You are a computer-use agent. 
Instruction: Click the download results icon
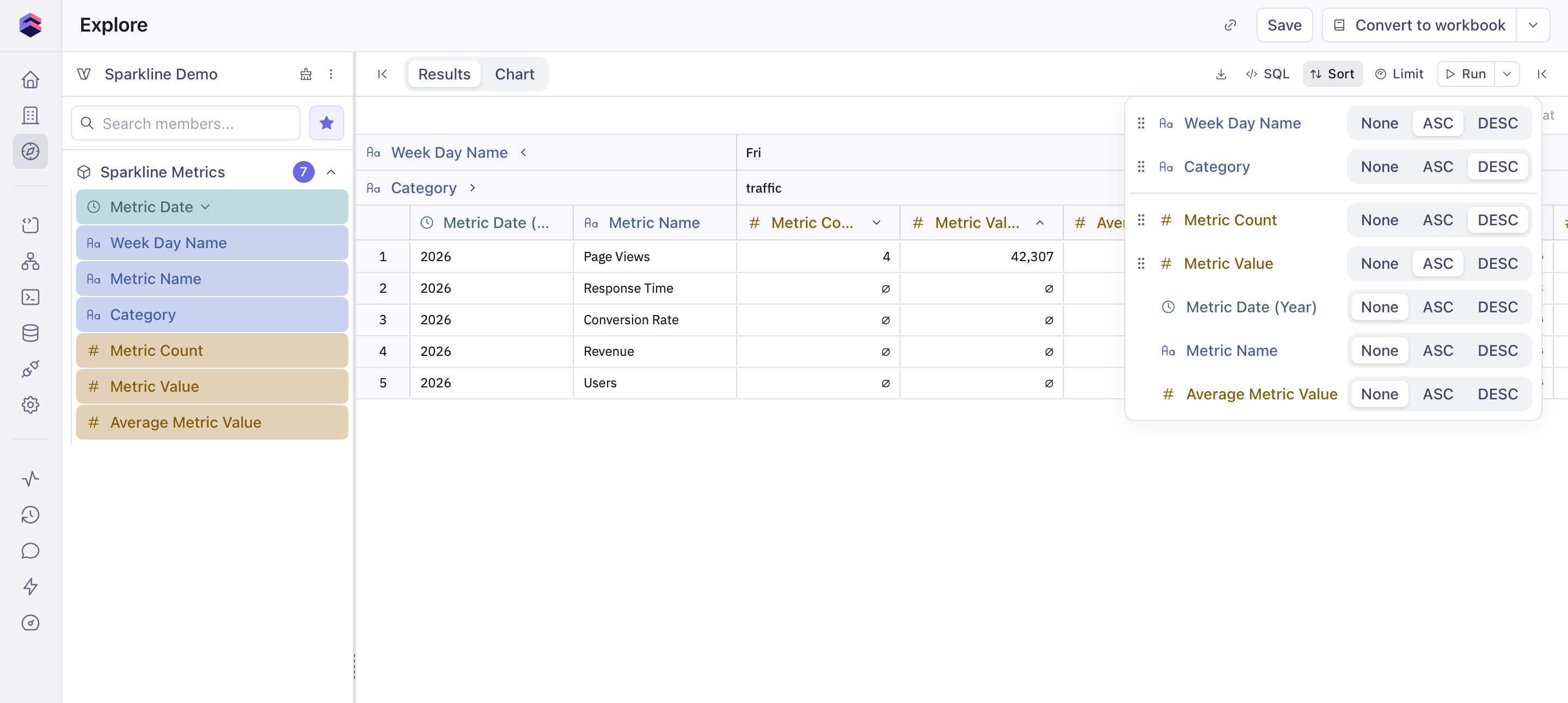1221,74
